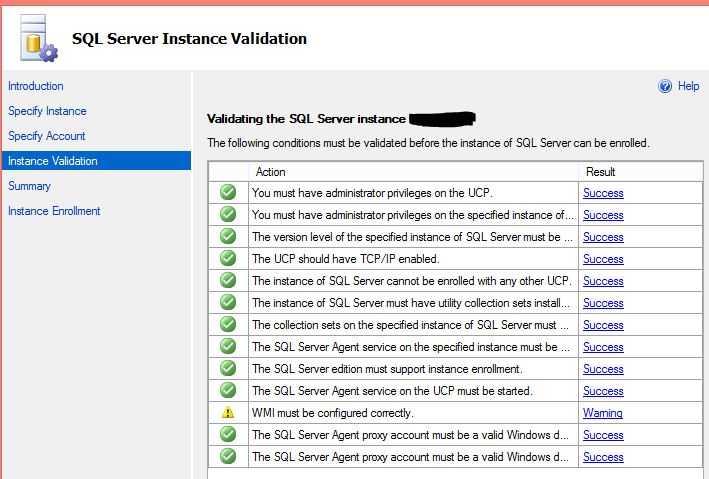Open Success link for TCP/IP enabled row
709x479 pixels.
point(603,259)
